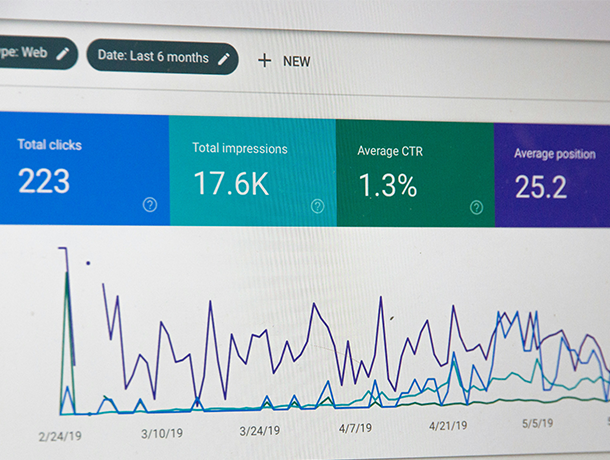Click the plus icon beside NEW
Image resolution: width=610 pixels, height=460 pixels.
(265, 60)
